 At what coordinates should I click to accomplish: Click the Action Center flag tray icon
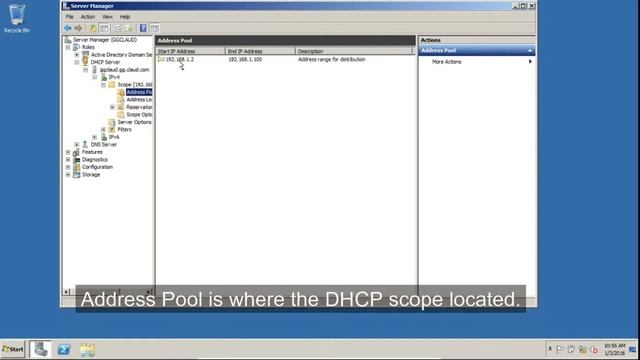click(560, 349)
